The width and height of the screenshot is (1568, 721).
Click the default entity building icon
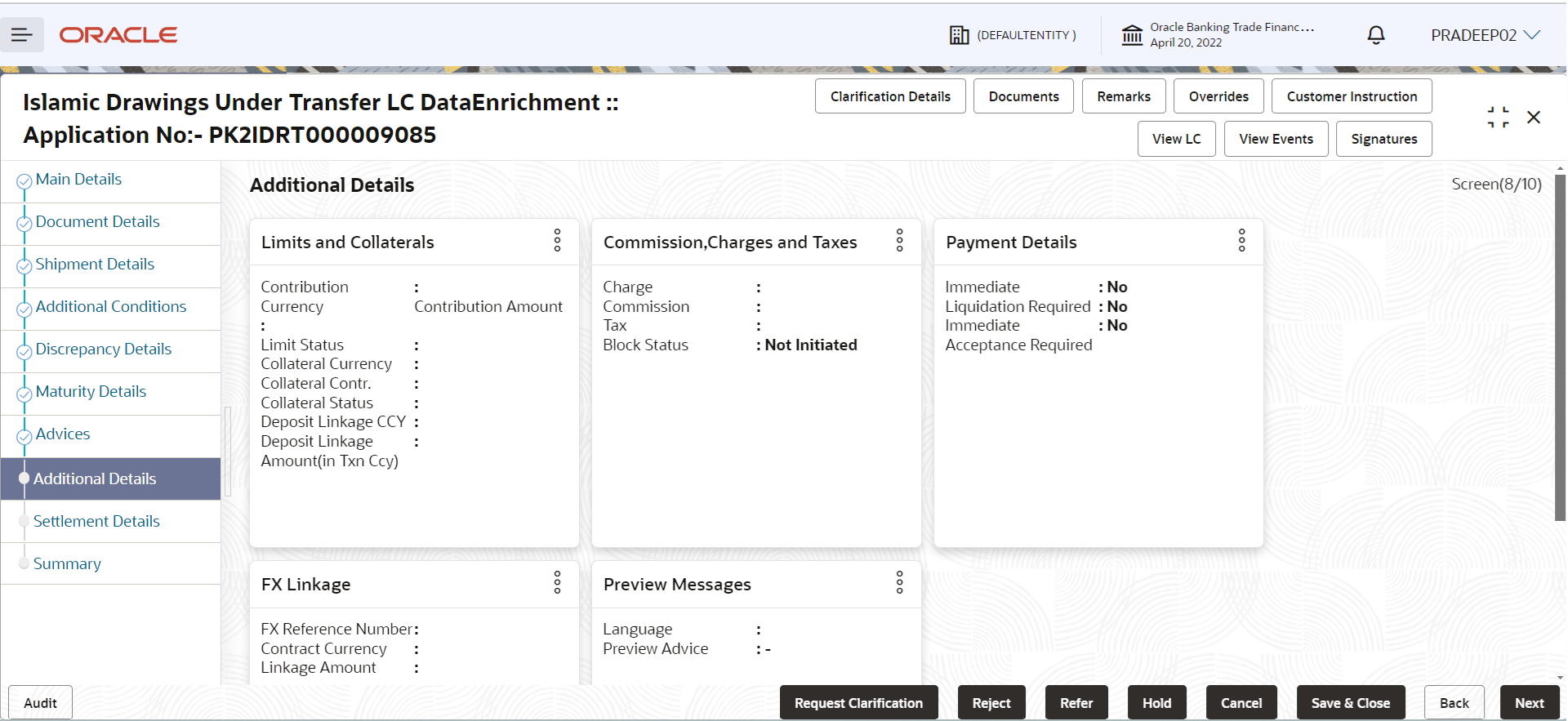(960, 35)
